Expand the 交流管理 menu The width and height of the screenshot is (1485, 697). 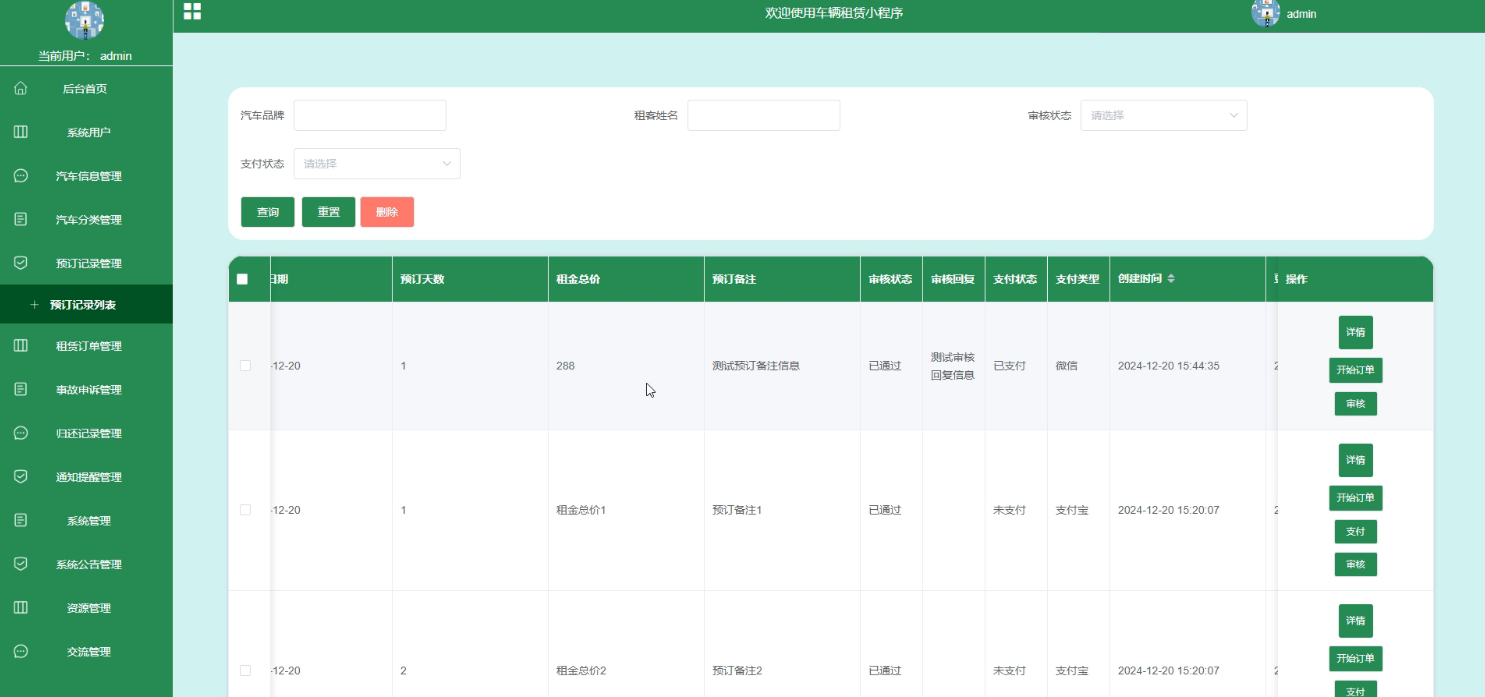point(86,651)
